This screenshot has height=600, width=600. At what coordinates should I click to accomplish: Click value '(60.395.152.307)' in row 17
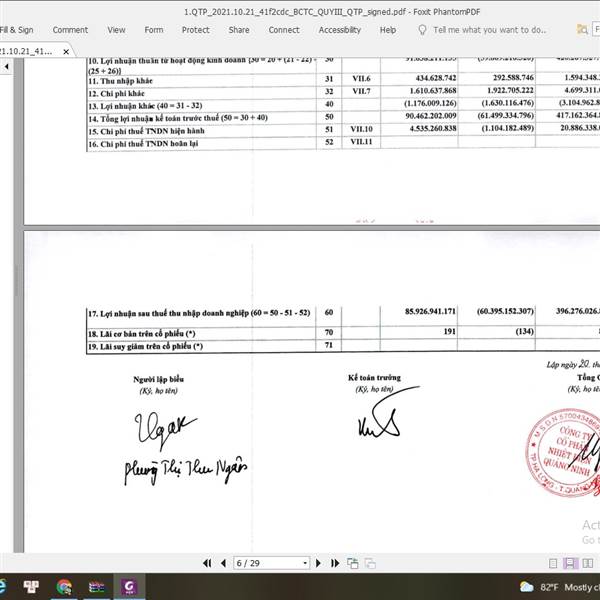coord(505,311)
